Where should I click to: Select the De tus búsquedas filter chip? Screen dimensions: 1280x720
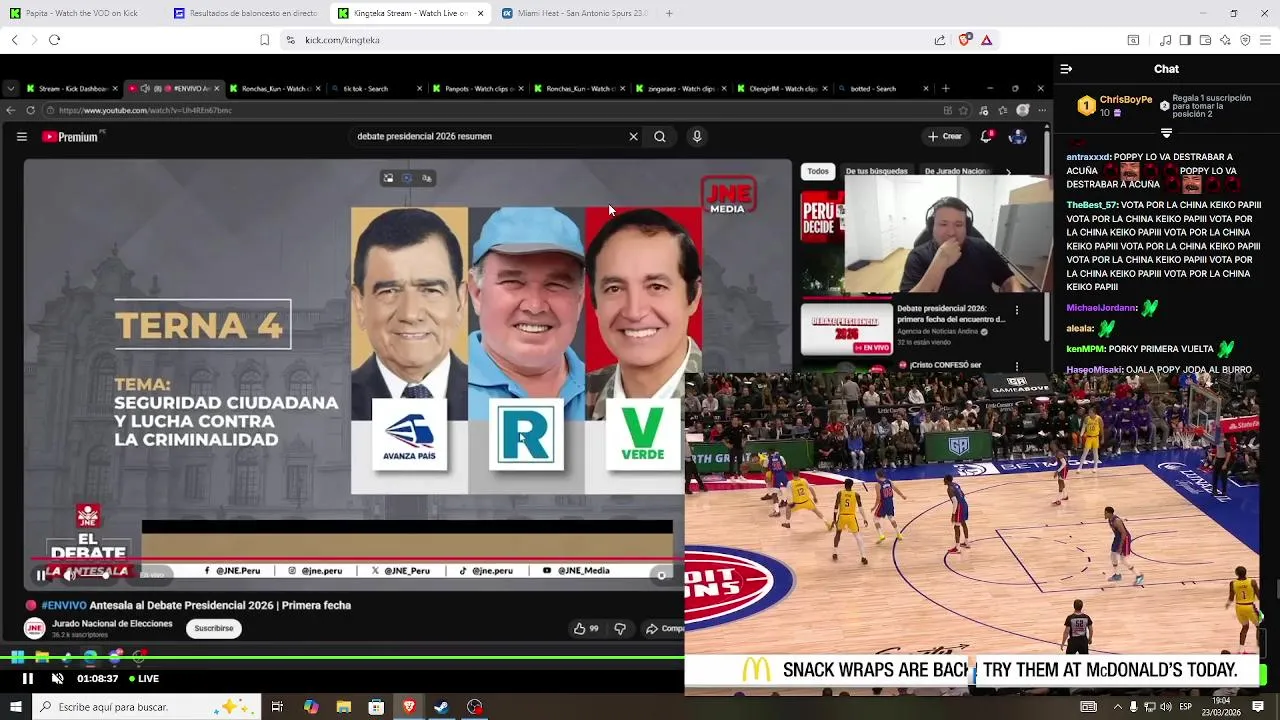877,171
